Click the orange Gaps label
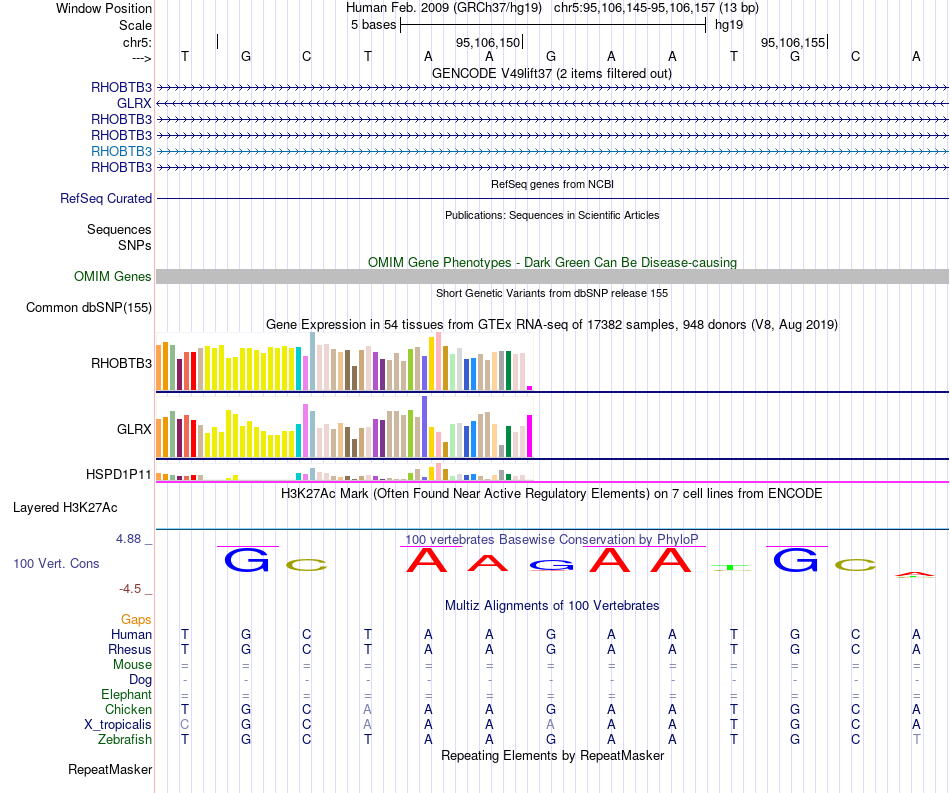 136,619
